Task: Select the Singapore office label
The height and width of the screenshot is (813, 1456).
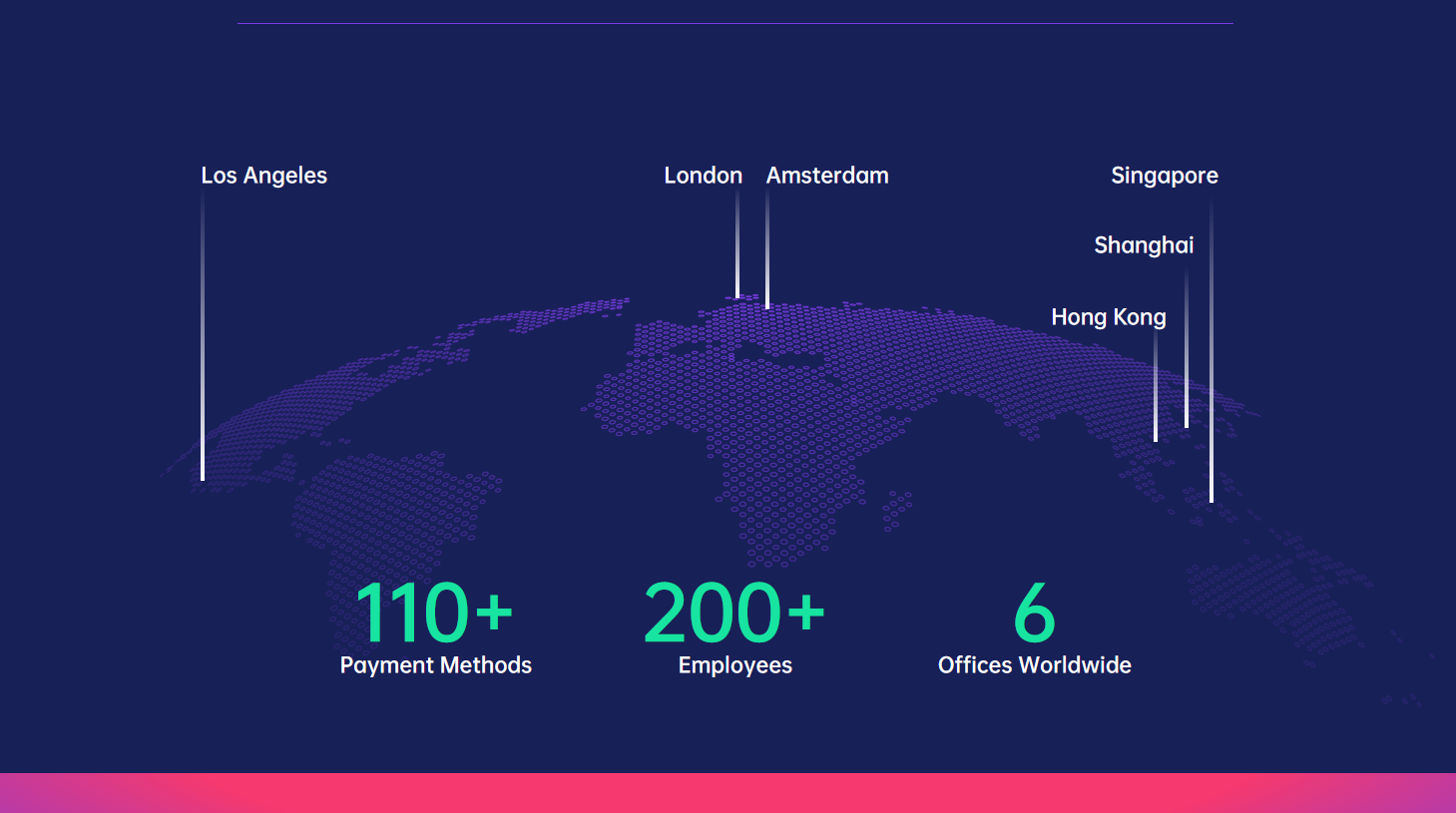Action: tap(1165, 176)
